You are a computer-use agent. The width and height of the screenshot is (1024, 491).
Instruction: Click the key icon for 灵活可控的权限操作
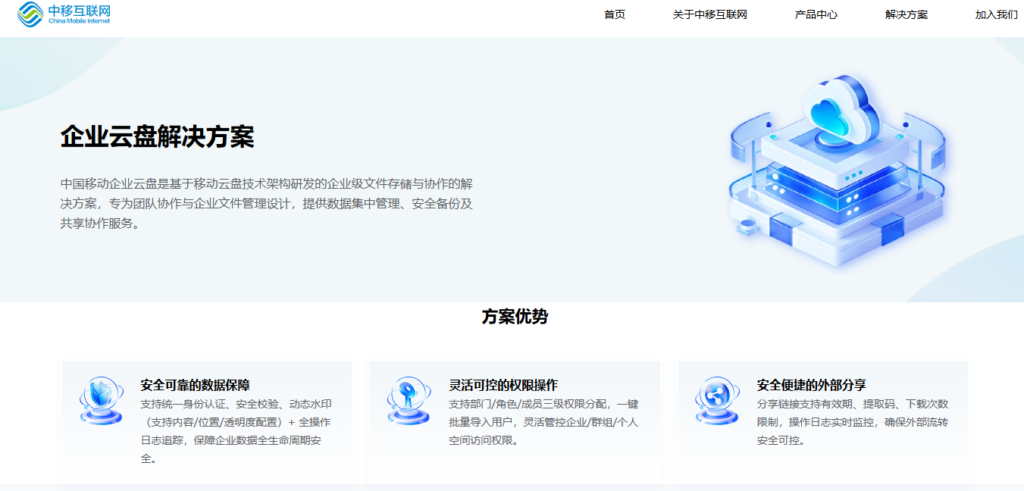(x=409, y=400)
